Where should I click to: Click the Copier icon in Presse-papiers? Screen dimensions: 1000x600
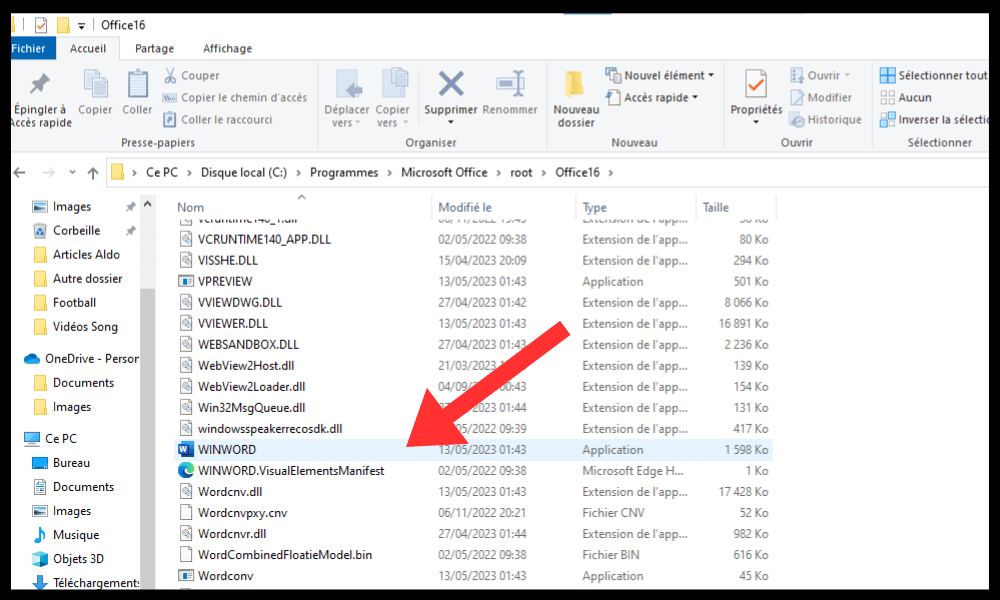pos(96,85)
